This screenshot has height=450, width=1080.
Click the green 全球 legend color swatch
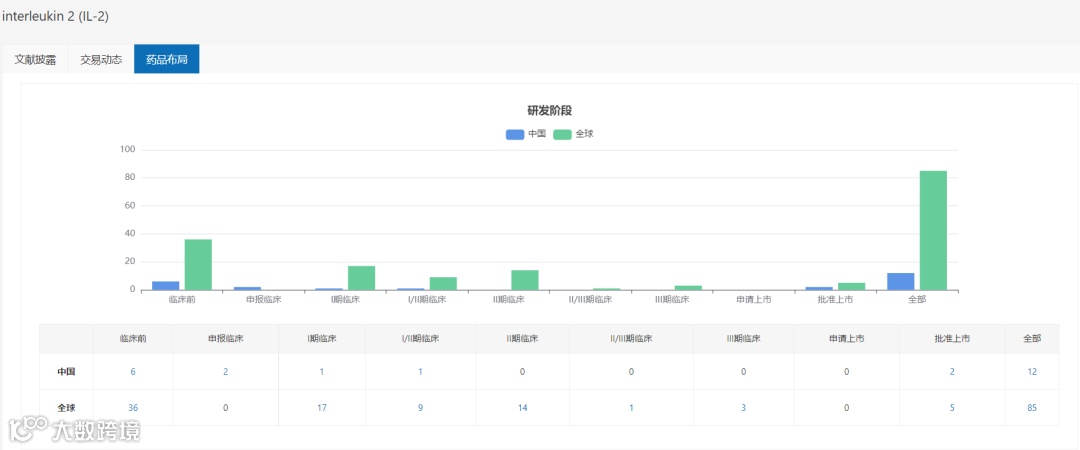coord(562,134)
